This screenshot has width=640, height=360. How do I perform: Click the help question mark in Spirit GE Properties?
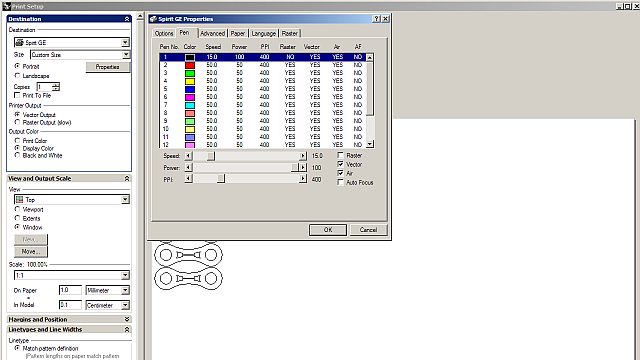pos(377,19)
